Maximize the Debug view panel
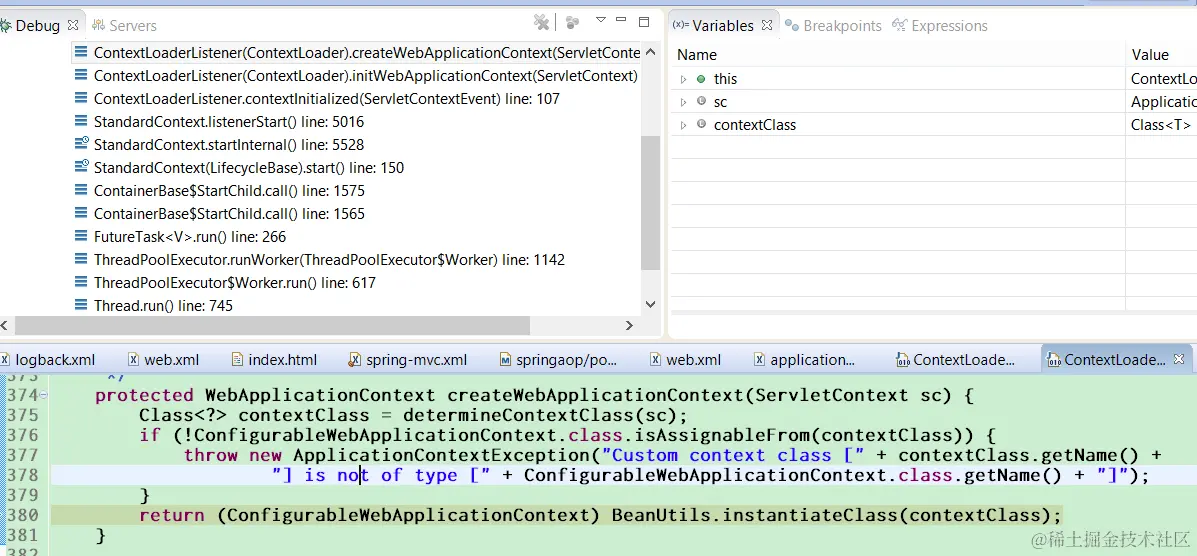Image resolution: width=1197 pixels, height=556 pixels. click(x=644, y=21)
